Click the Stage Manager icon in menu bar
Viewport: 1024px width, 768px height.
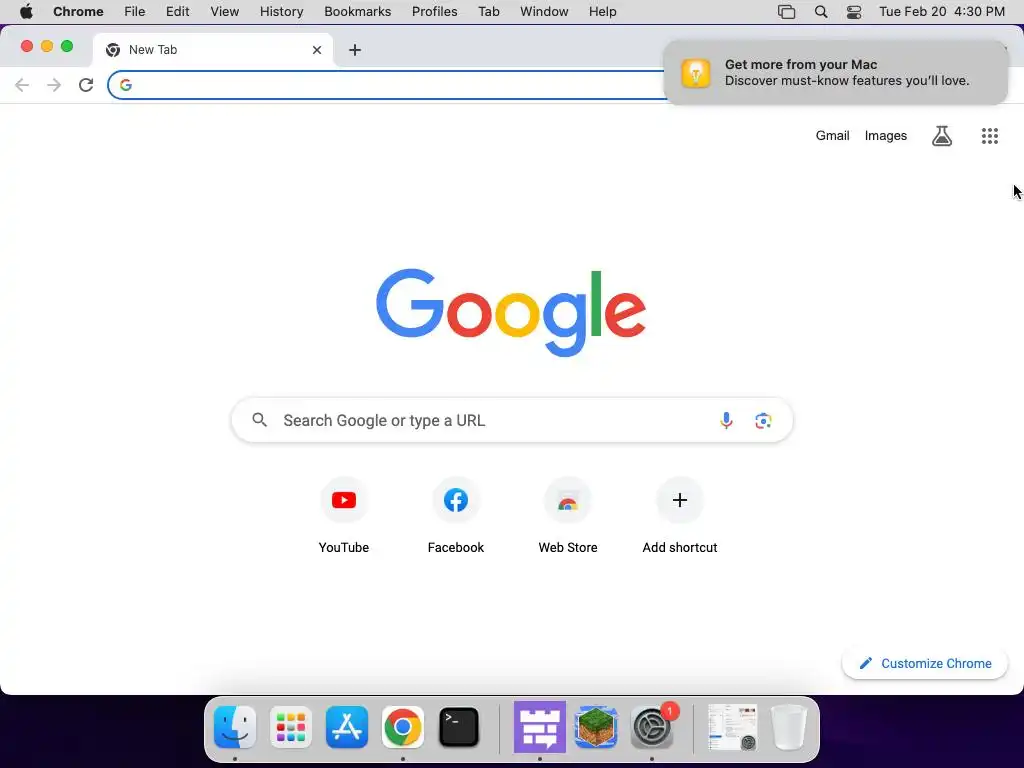pyautogui.click(x=786, y=12)
